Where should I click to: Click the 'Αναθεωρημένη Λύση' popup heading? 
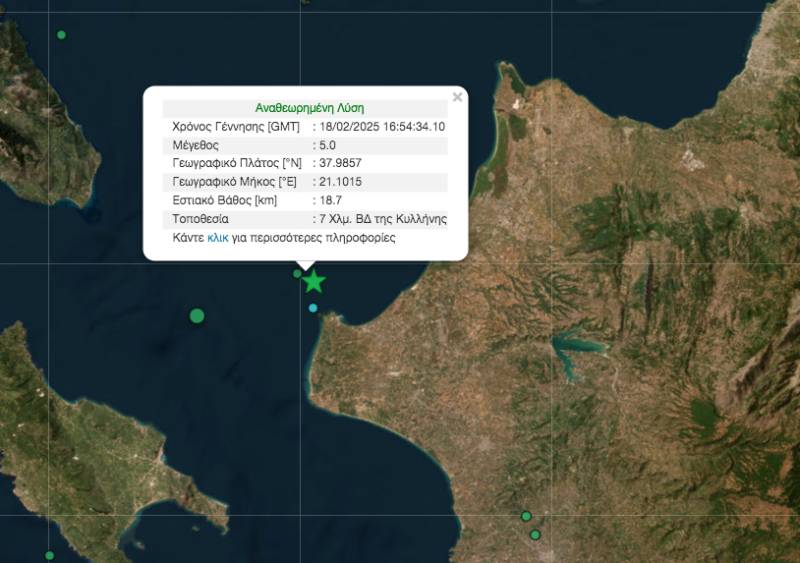click(x=309, y=108)
